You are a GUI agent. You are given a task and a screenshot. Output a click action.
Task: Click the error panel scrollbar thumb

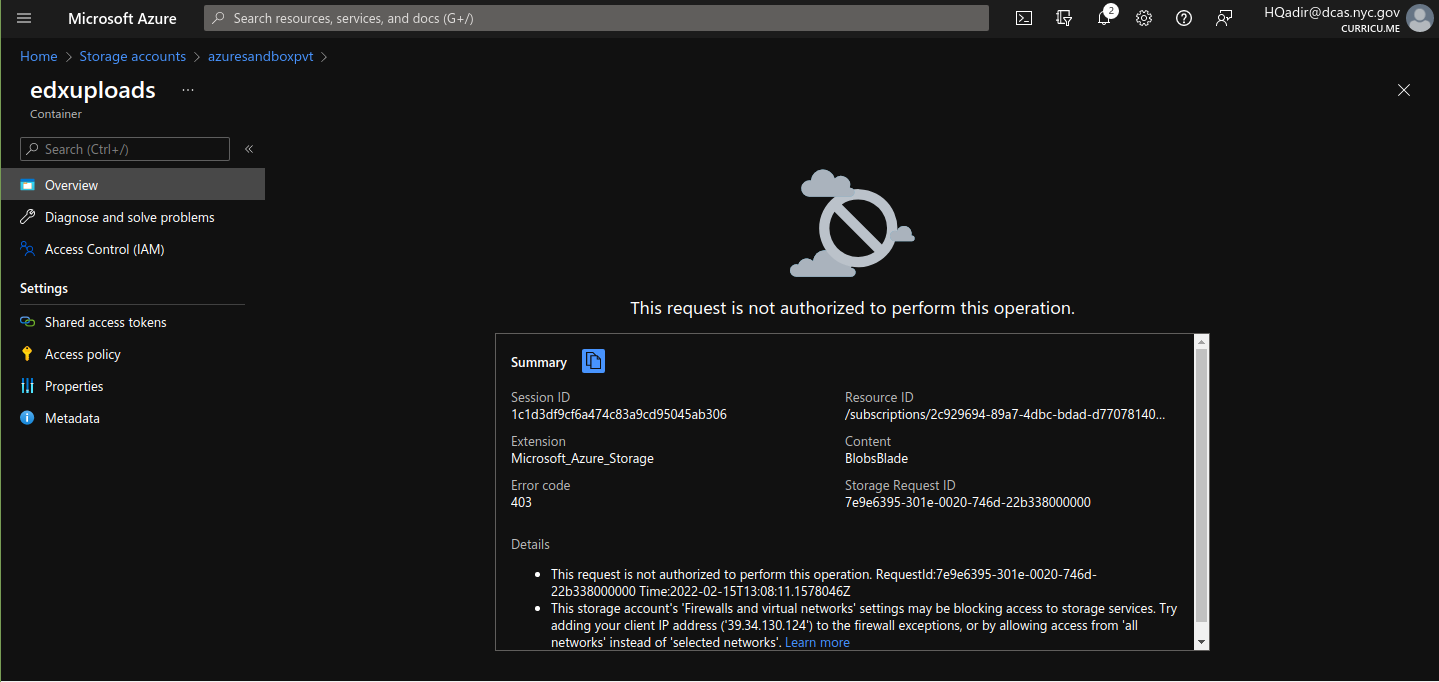coord(1202,485)
